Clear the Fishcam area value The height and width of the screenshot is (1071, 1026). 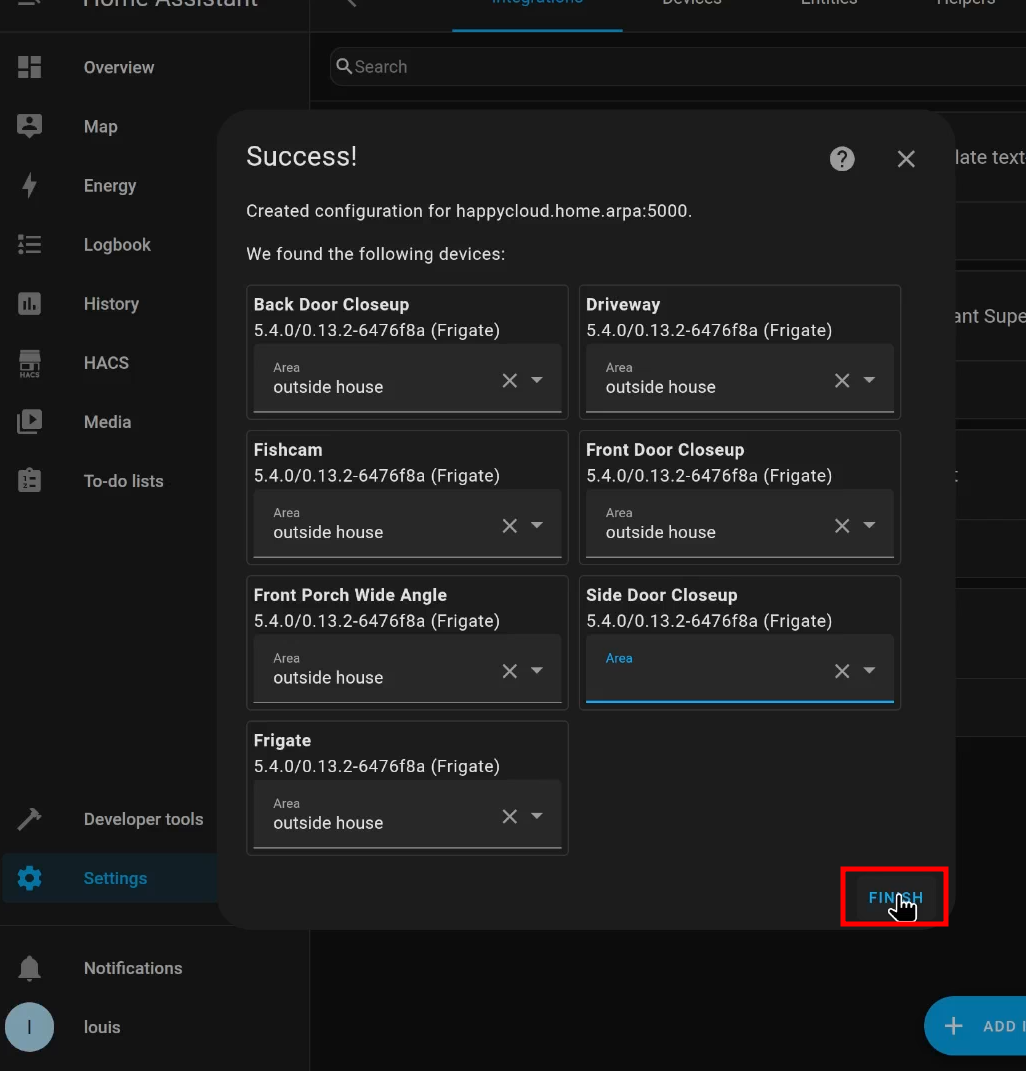(510, 526)
